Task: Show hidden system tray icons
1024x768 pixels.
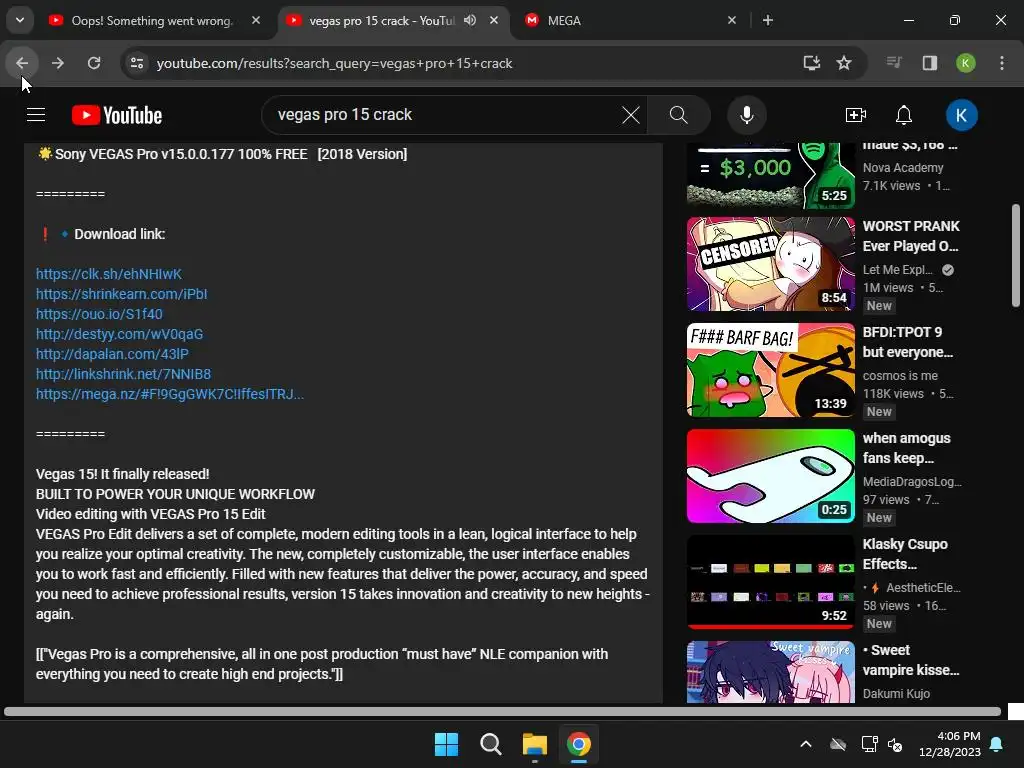Action: pos(806,744)
